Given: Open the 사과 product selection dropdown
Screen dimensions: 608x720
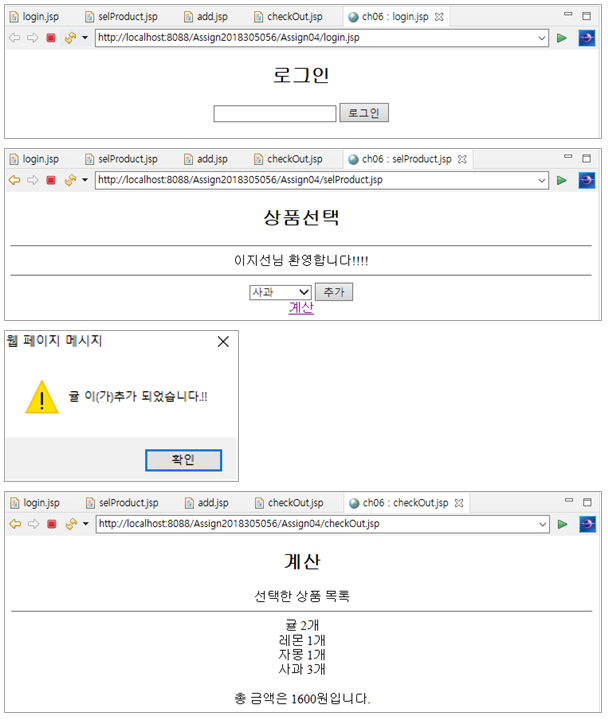Looking at the screenshot, I should 281,292.
